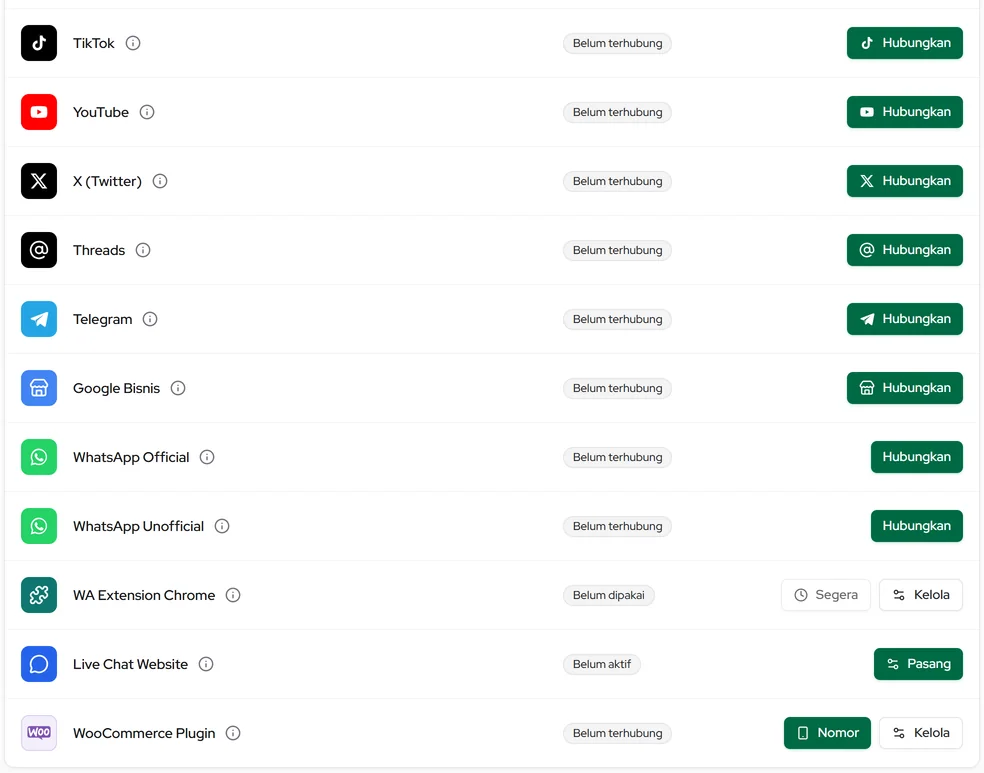Click the TikTok app logo icon
Viewport: 984px width, 773px height.
point(39,43)
